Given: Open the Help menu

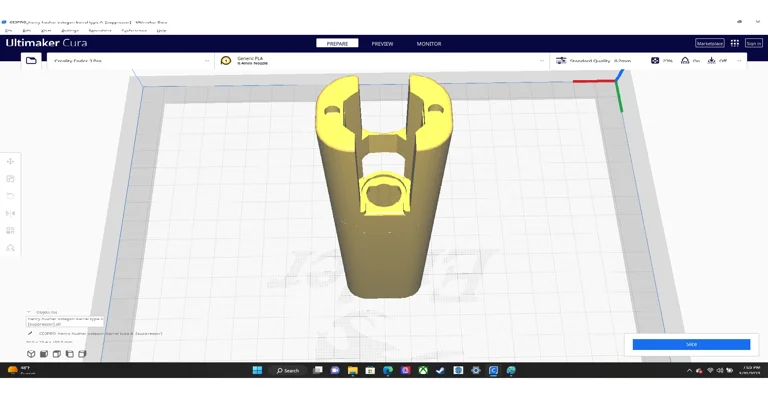Looking at the screenshot, I should click(161, 30).
